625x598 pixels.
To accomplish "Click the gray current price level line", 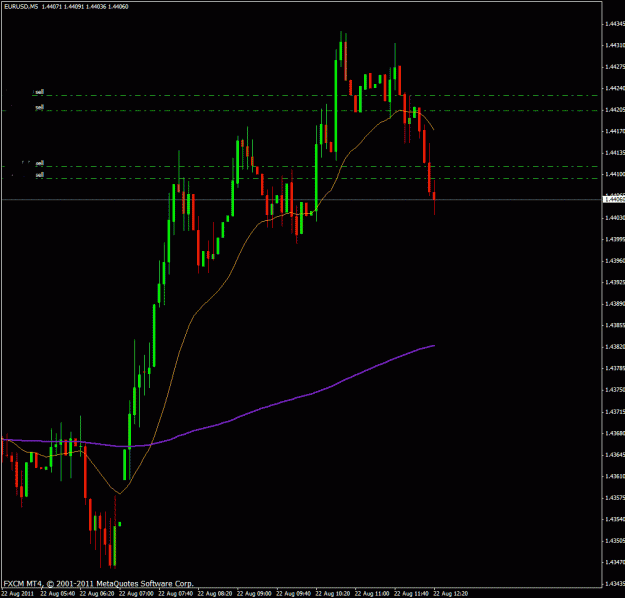I will 302,199.
